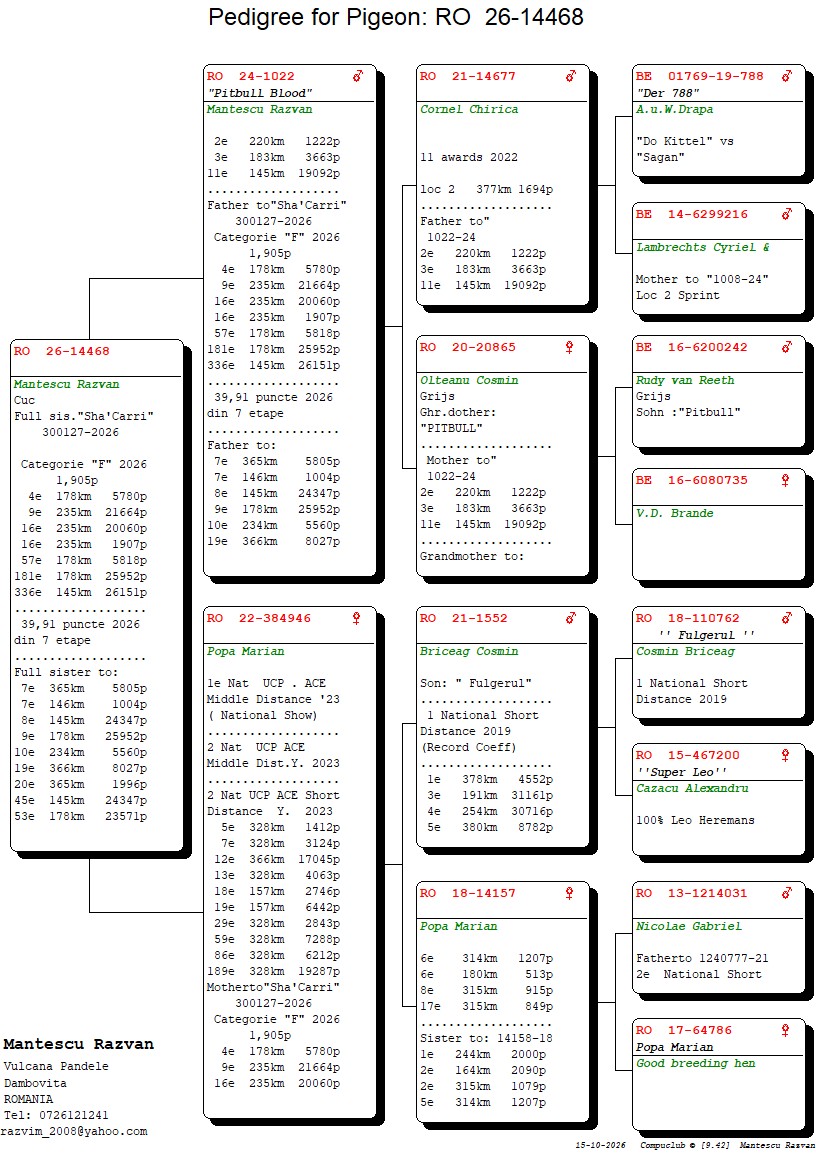Click the male symbol on card RO 21-14677

tap(571, 76)
